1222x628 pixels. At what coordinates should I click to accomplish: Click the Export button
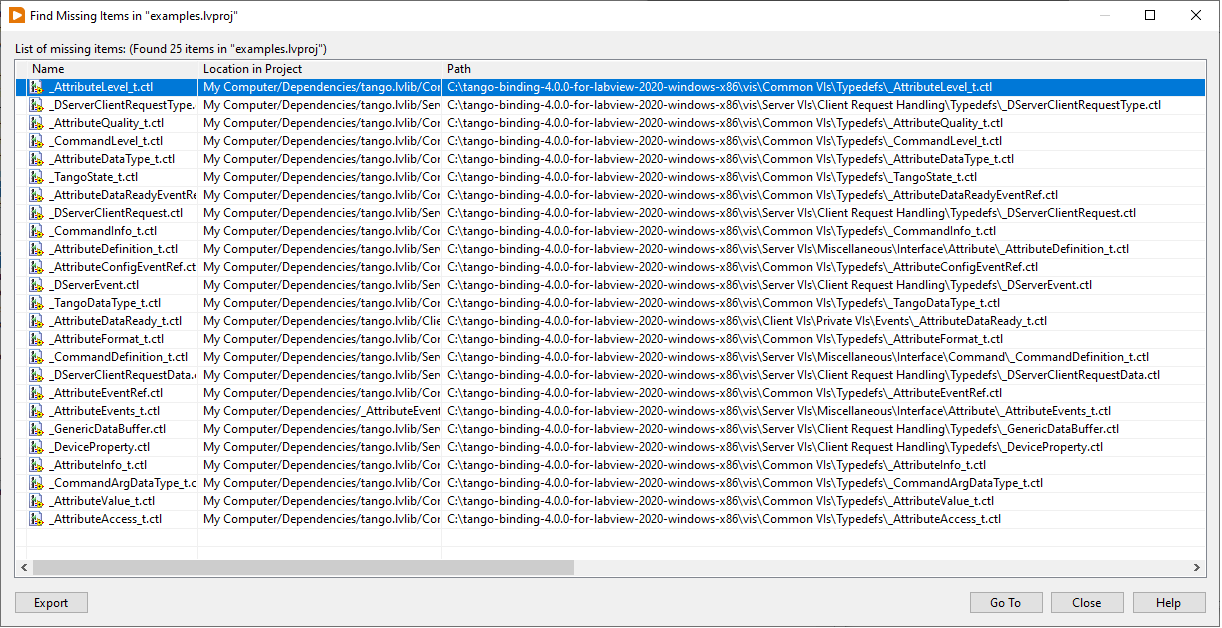51,603
